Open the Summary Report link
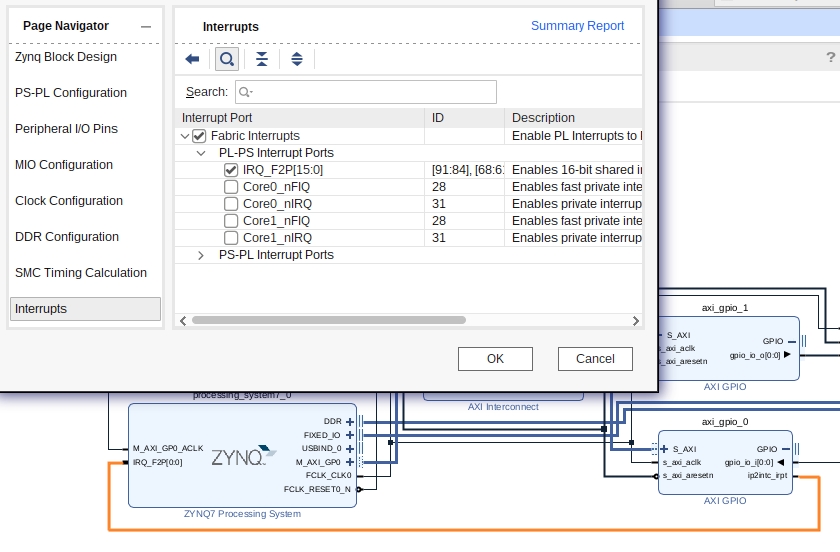This screenshot has width=840, height=552. coord(578,26)
